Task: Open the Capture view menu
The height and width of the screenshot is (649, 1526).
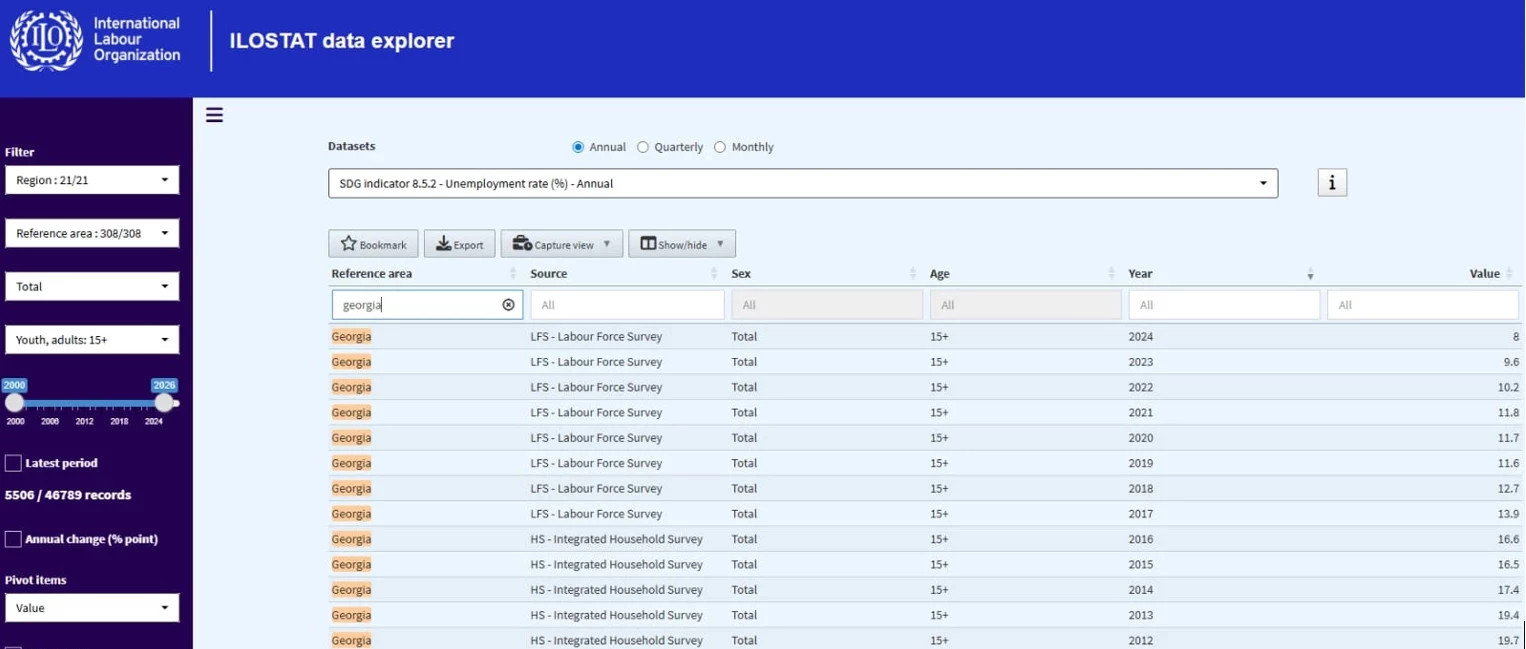Action: (x=561, y=244)
